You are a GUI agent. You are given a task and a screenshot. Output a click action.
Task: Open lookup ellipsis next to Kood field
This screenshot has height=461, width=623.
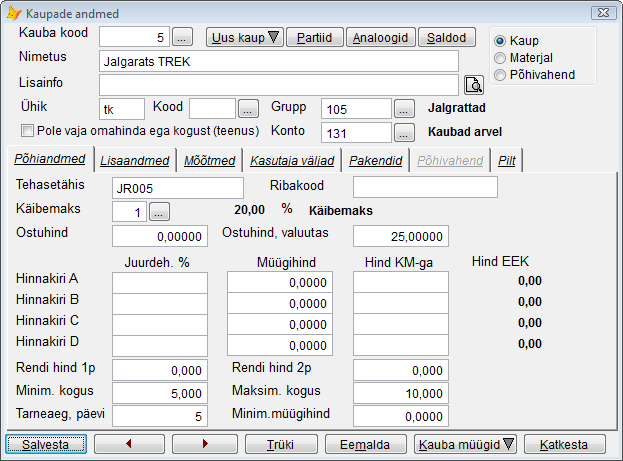(x=248, y=109)
